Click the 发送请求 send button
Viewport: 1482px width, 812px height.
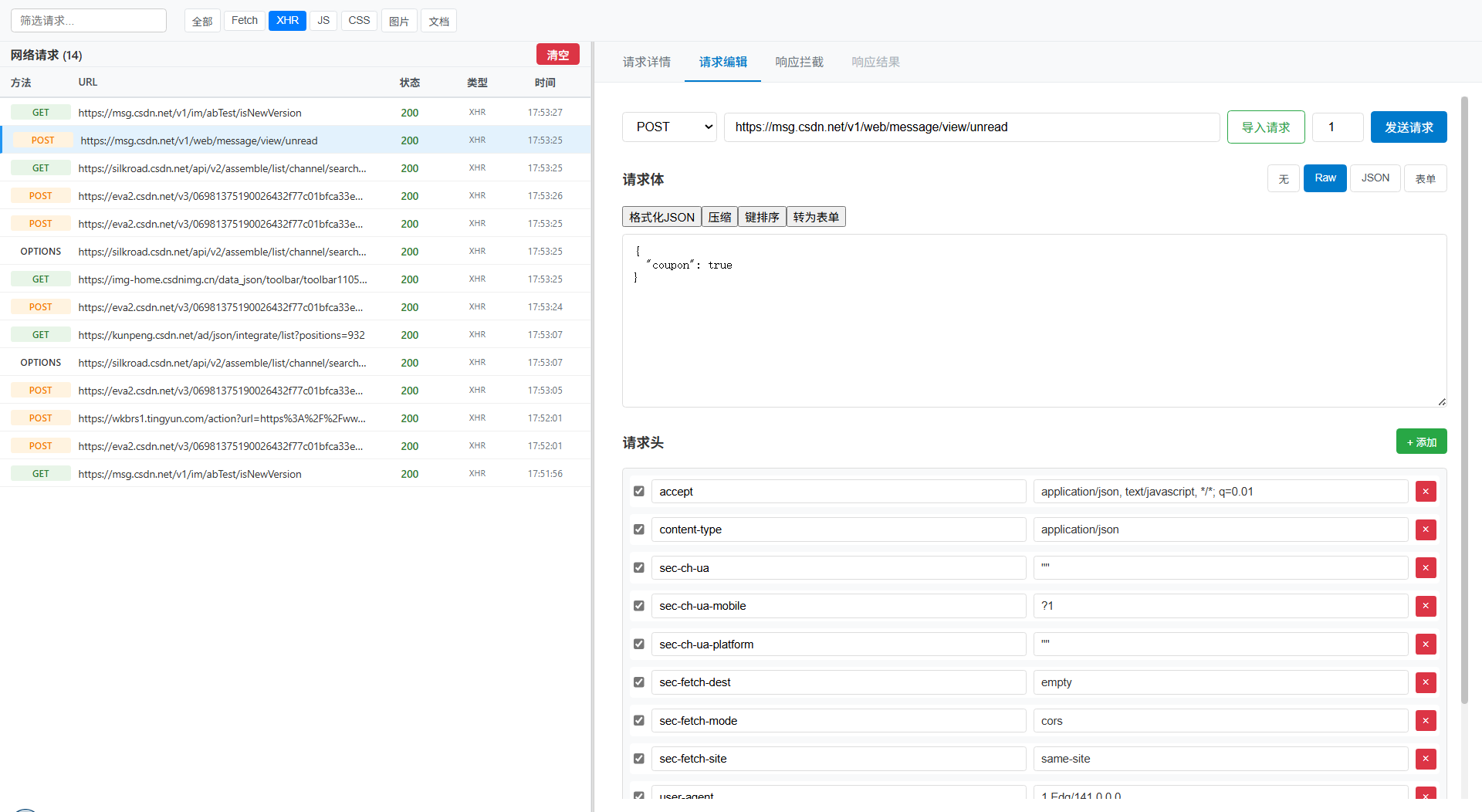(1409, 127)
